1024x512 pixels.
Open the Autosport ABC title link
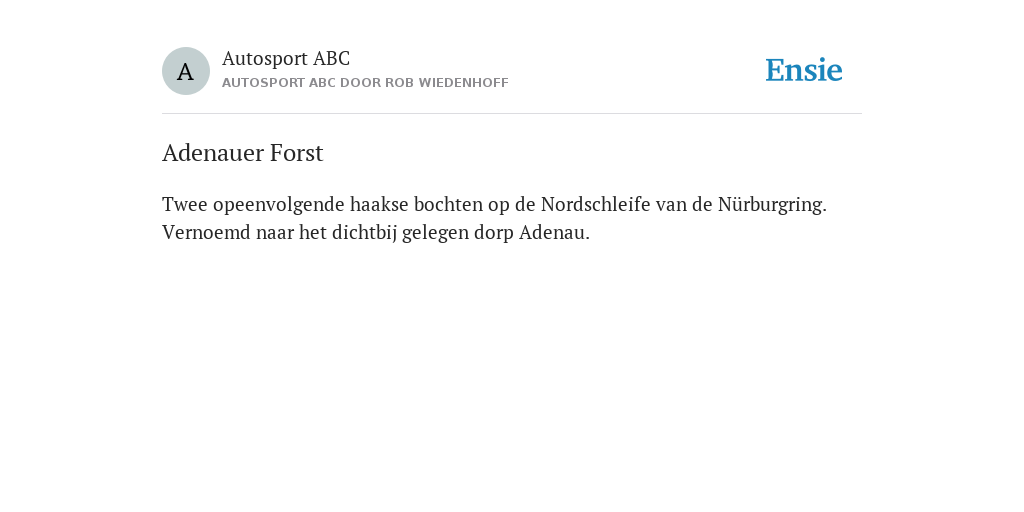[x=286, y=58]
